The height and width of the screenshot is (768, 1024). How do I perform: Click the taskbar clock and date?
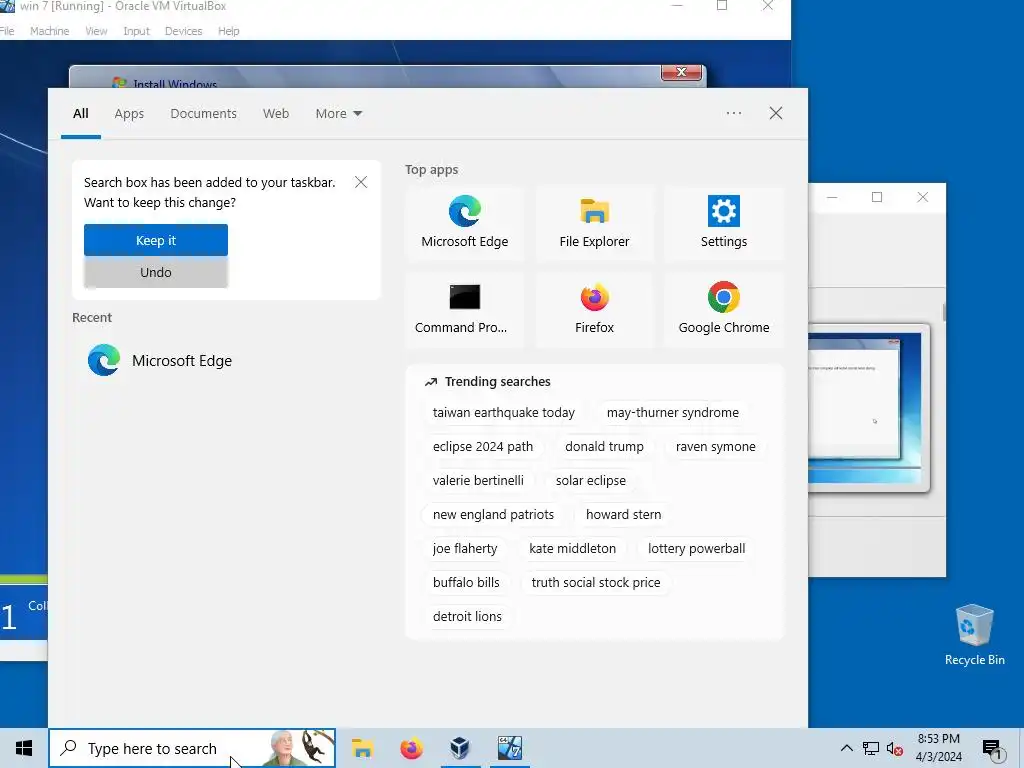pos(938,748)
